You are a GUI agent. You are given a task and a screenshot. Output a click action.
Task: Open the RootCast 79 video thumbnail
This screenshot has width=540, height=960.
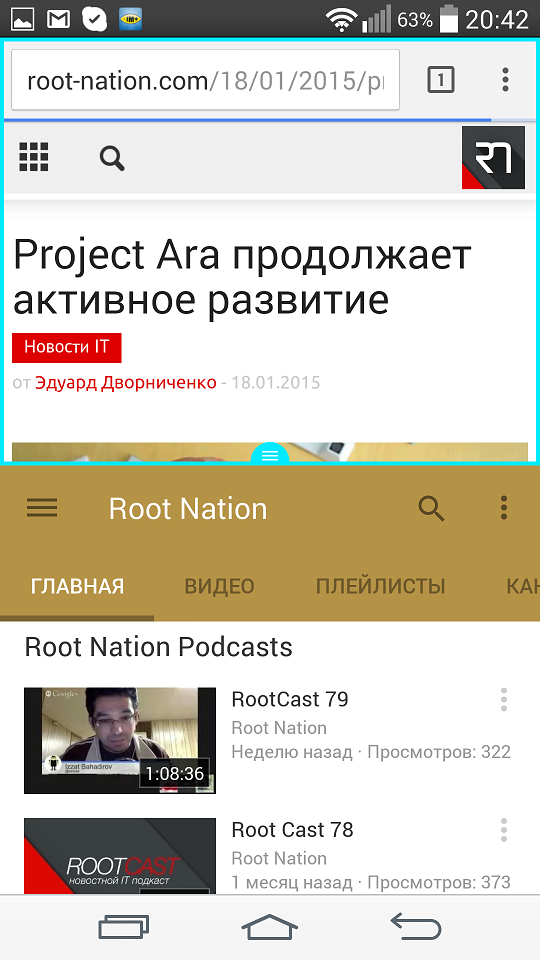click(120, 740)
